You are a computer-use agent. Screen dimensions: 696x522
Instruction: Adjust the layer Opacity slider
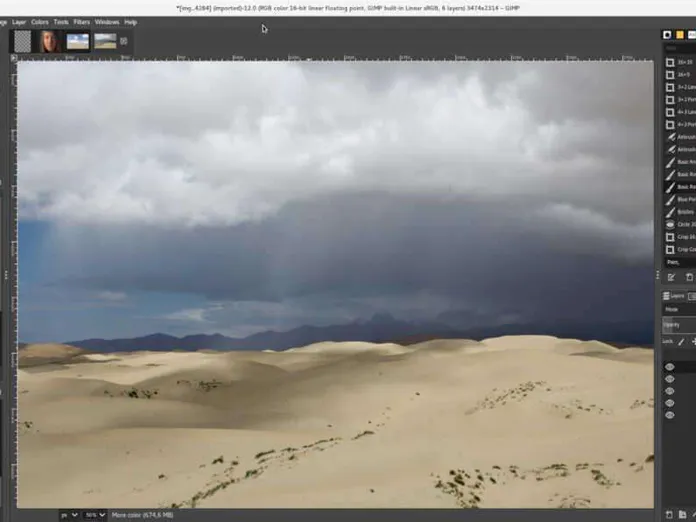(680, 325)
